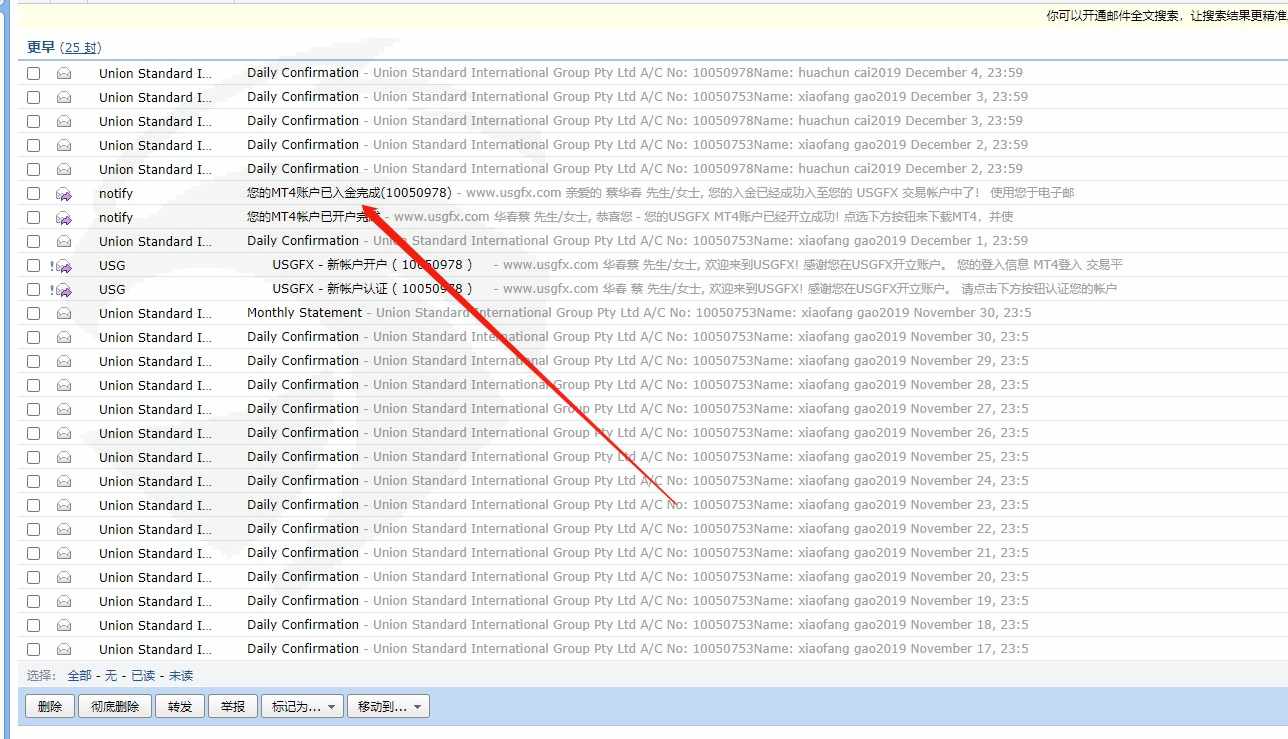
Task: Click the 删除 button
Action: tap(50, 707)
